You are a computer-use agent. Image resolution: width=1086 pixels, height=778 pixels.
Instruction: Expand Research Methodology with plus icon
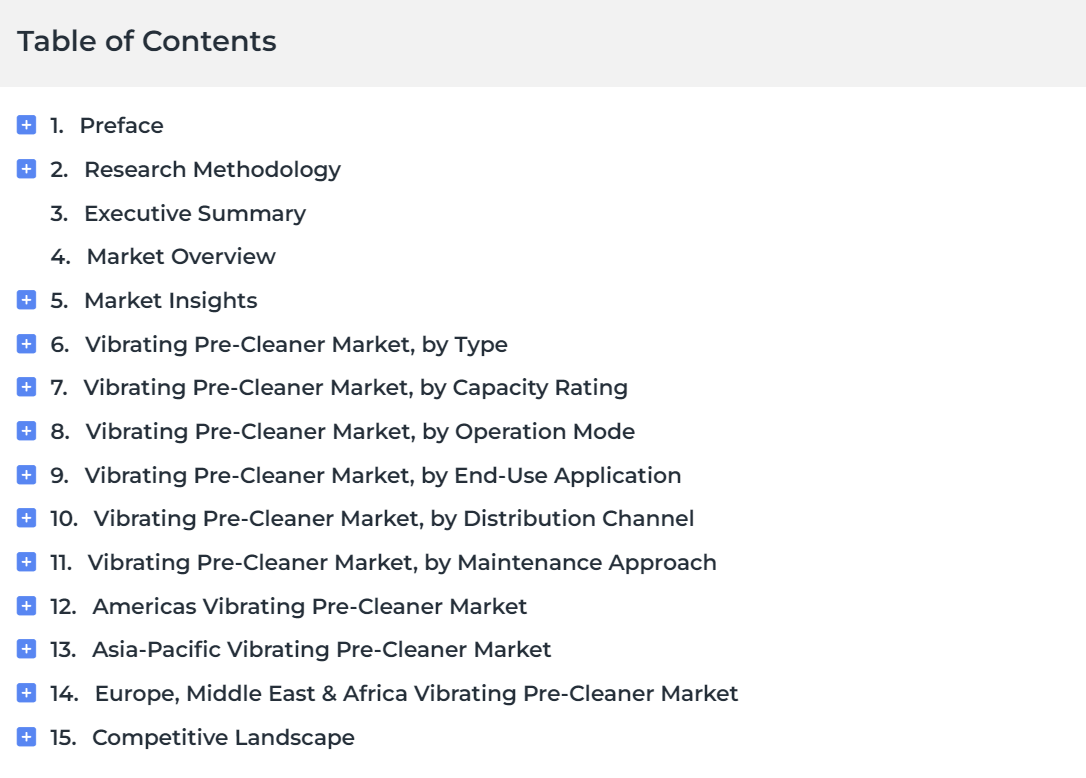(26, 169)
